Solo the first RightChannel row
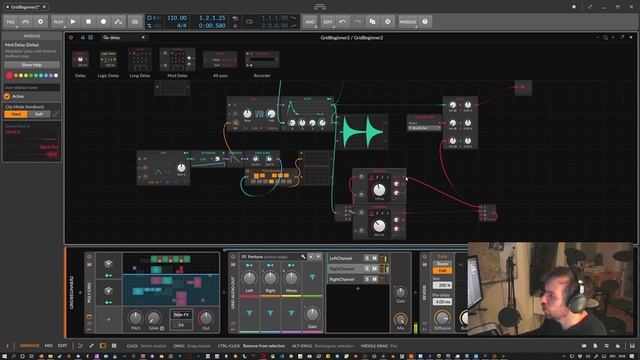The height and width of the screenshot is (360, 640). (367, 269)
